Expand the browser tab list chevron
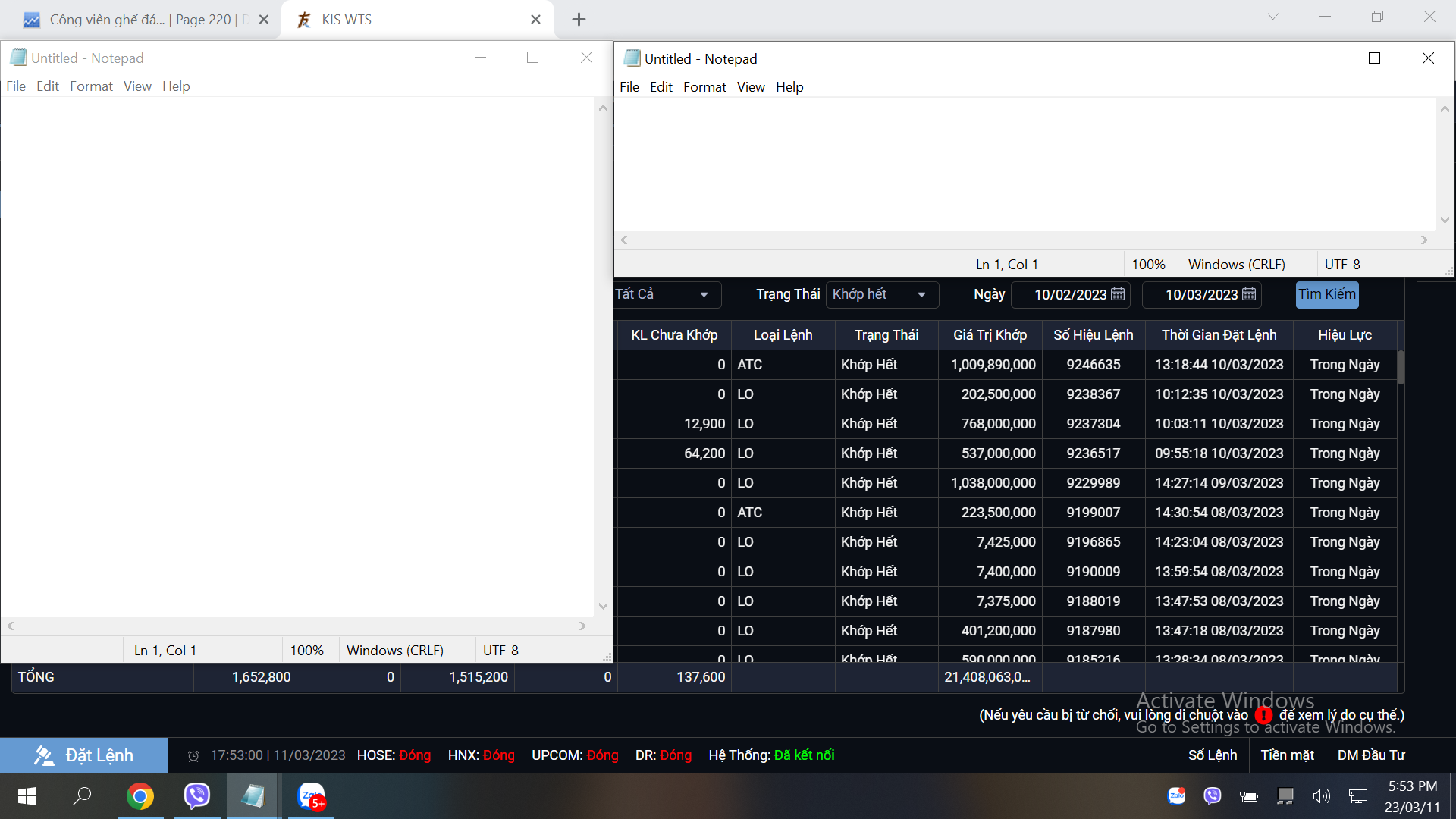Screen dimensions: 1456x819 tap(1273, 17)
